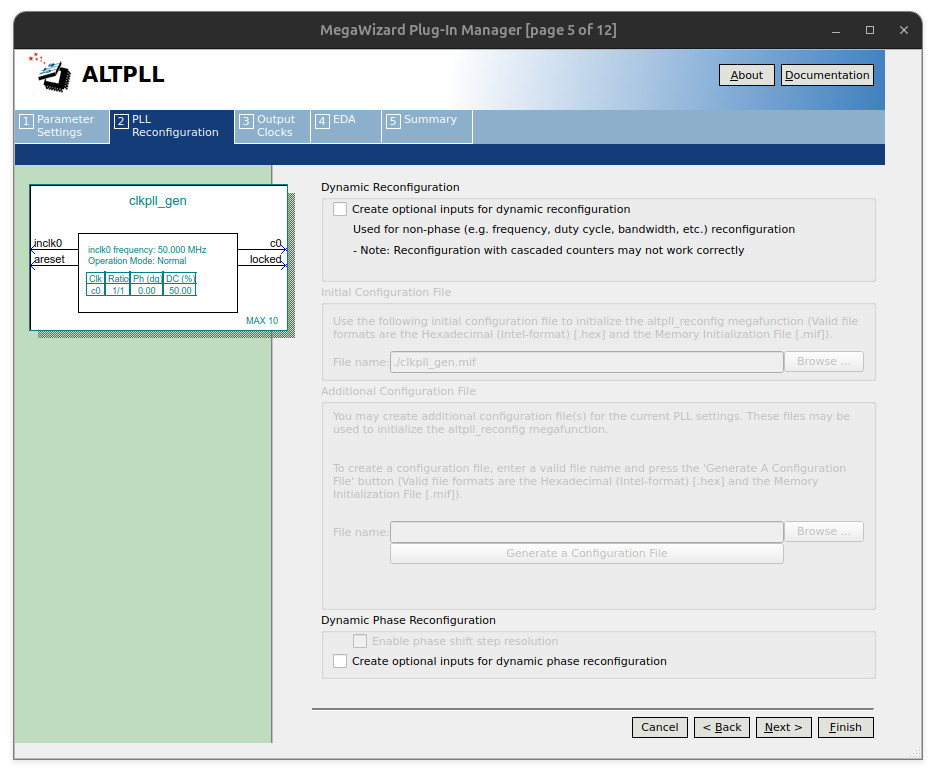
Task: Click the clkpll_gen.mif file name field
Action: (586, 362)
